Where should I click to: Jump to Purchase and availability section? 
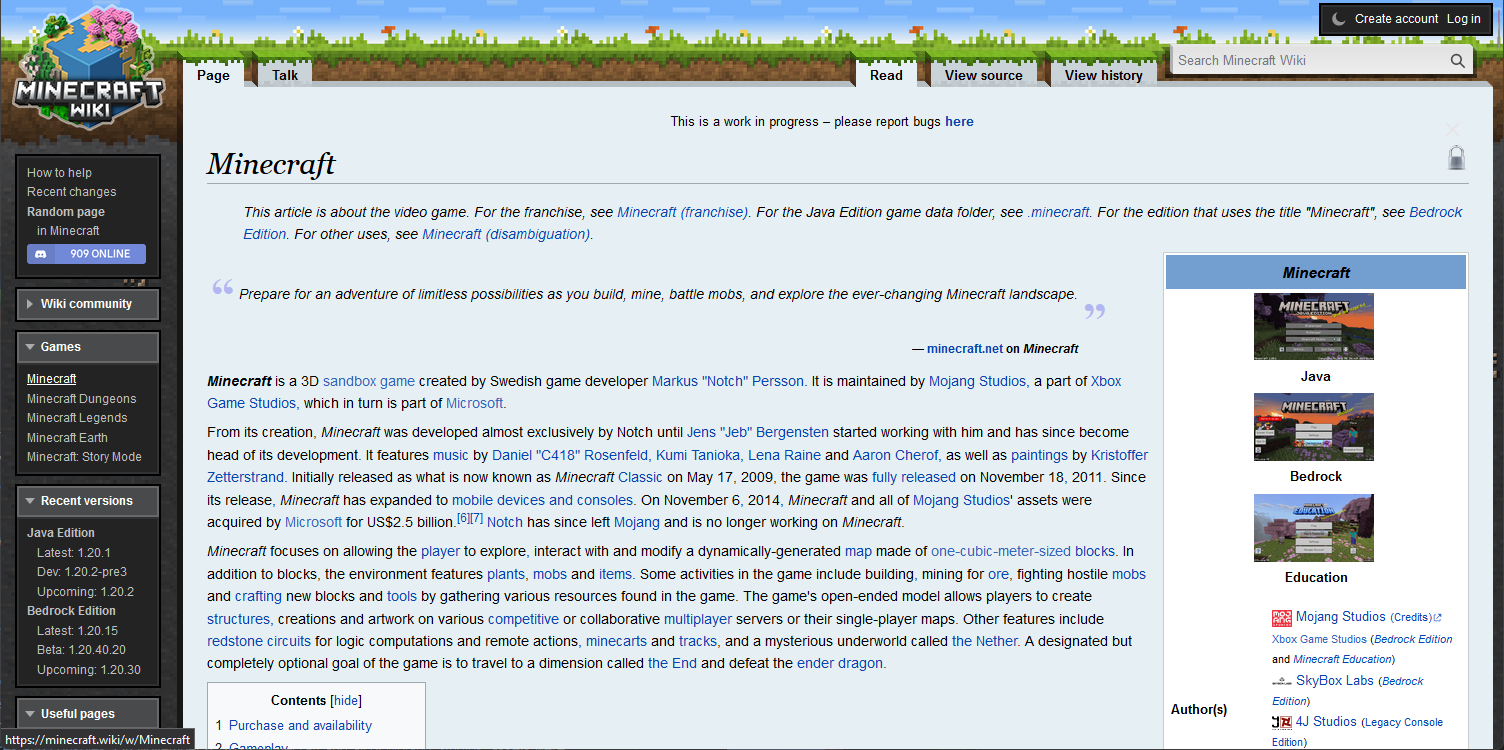click(300, 726)
